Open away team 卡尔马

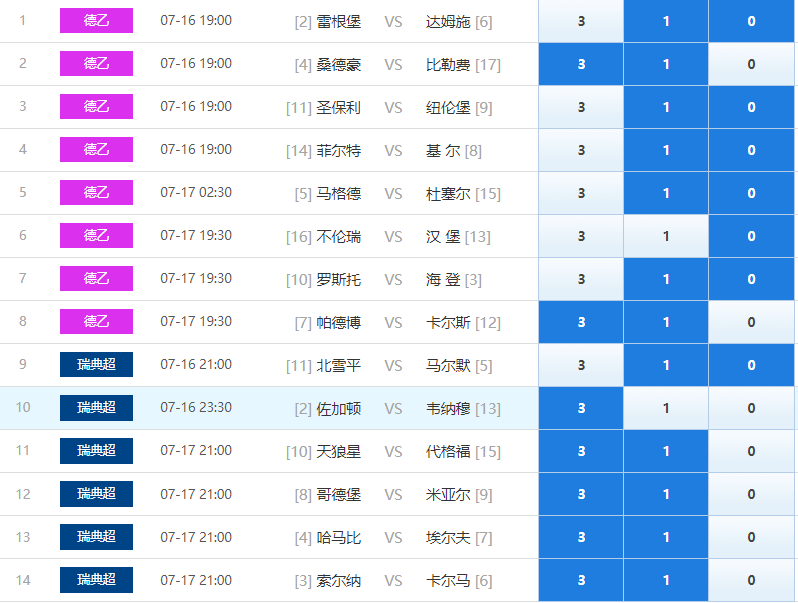point(448,581)
